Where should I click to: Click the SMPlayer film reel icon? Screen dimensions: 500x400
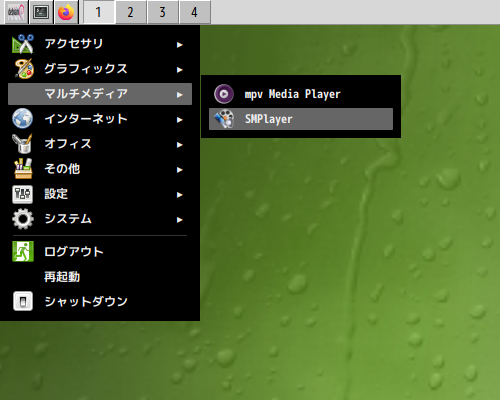click(x=224, y=119)
